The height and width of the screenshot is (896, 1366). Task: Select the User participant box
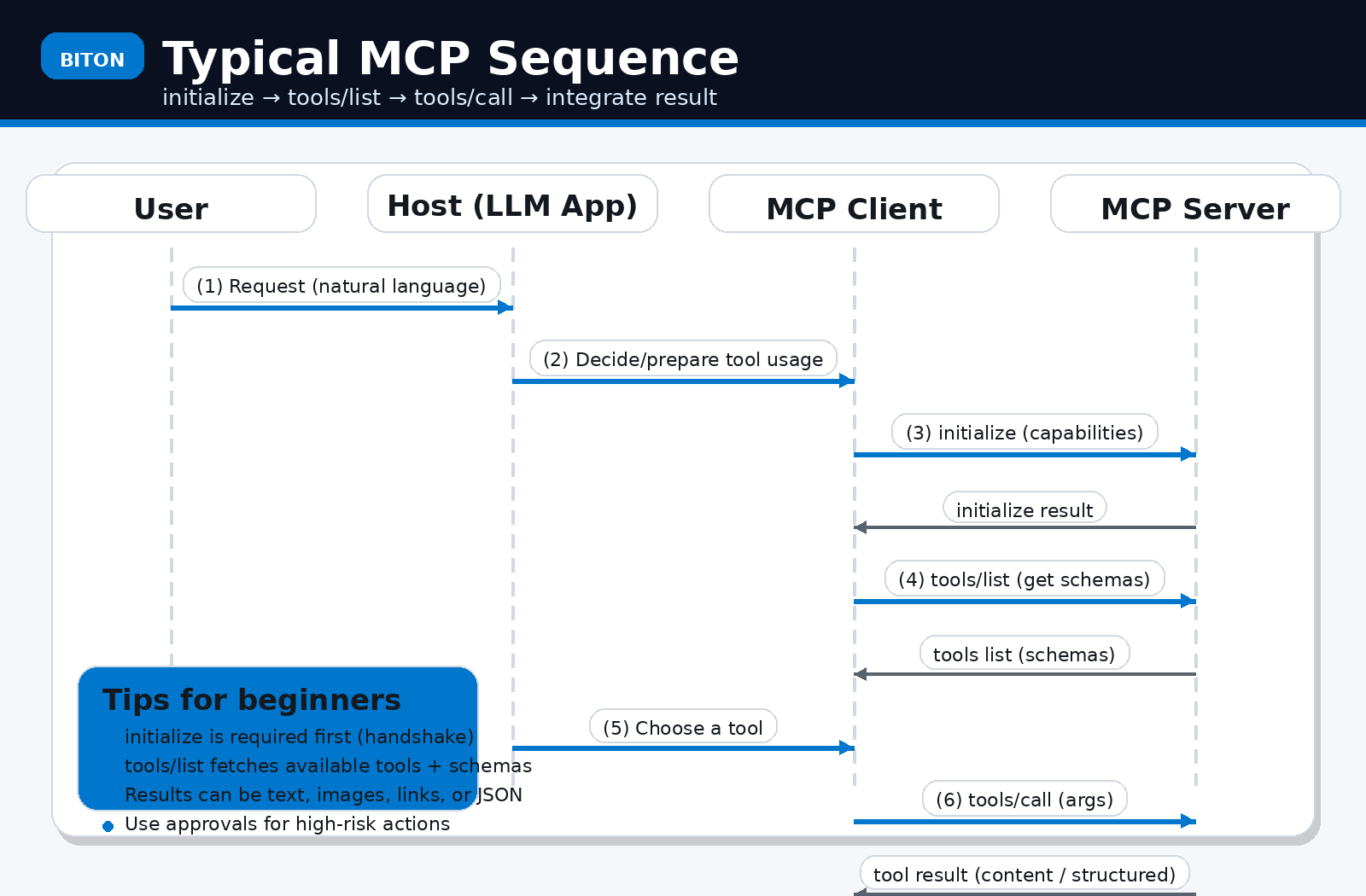(x=171, y=205)
